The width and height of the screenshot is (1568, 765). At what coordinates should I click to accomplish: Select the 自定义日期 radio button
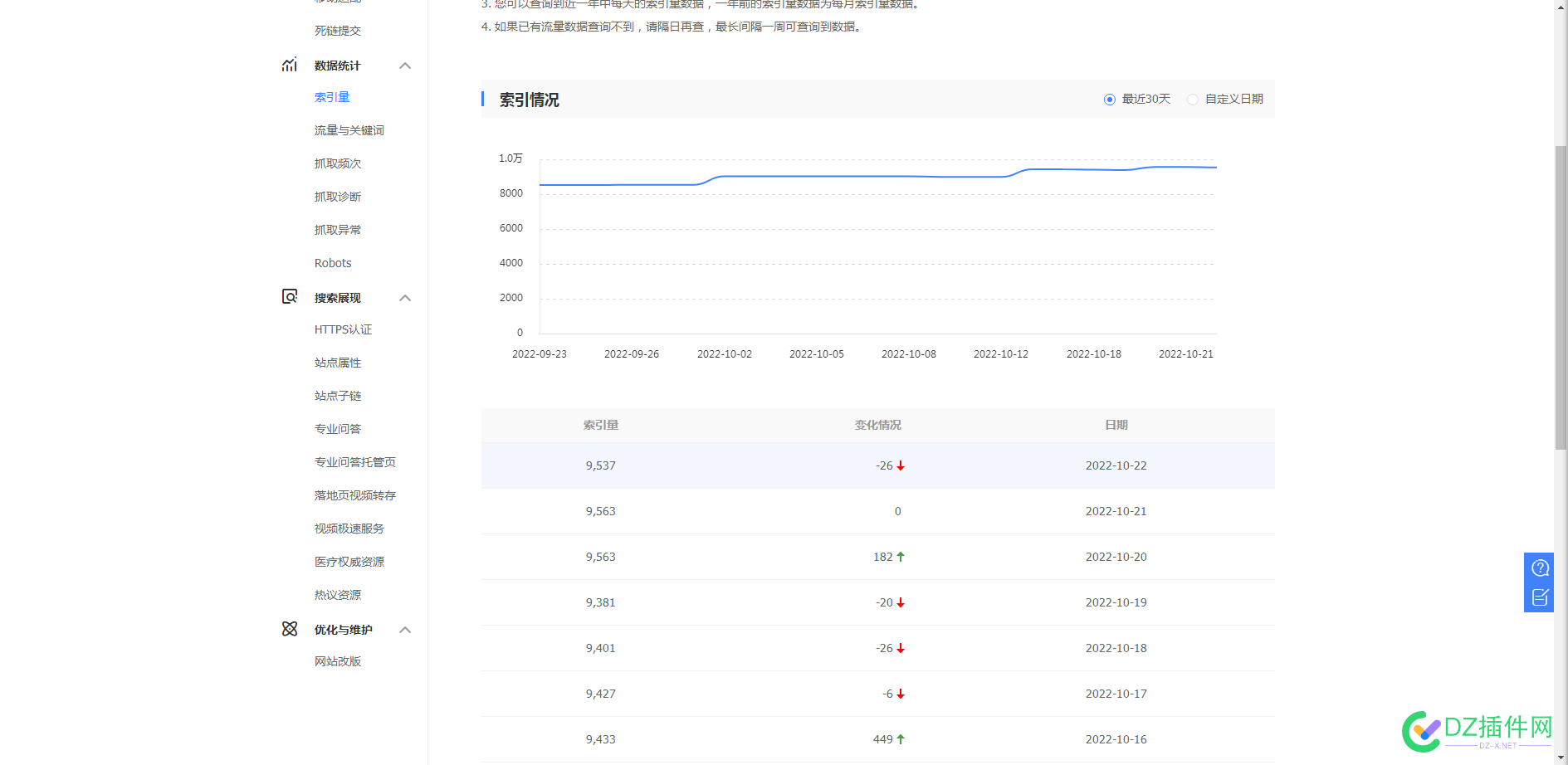(x=1192, y=100)
